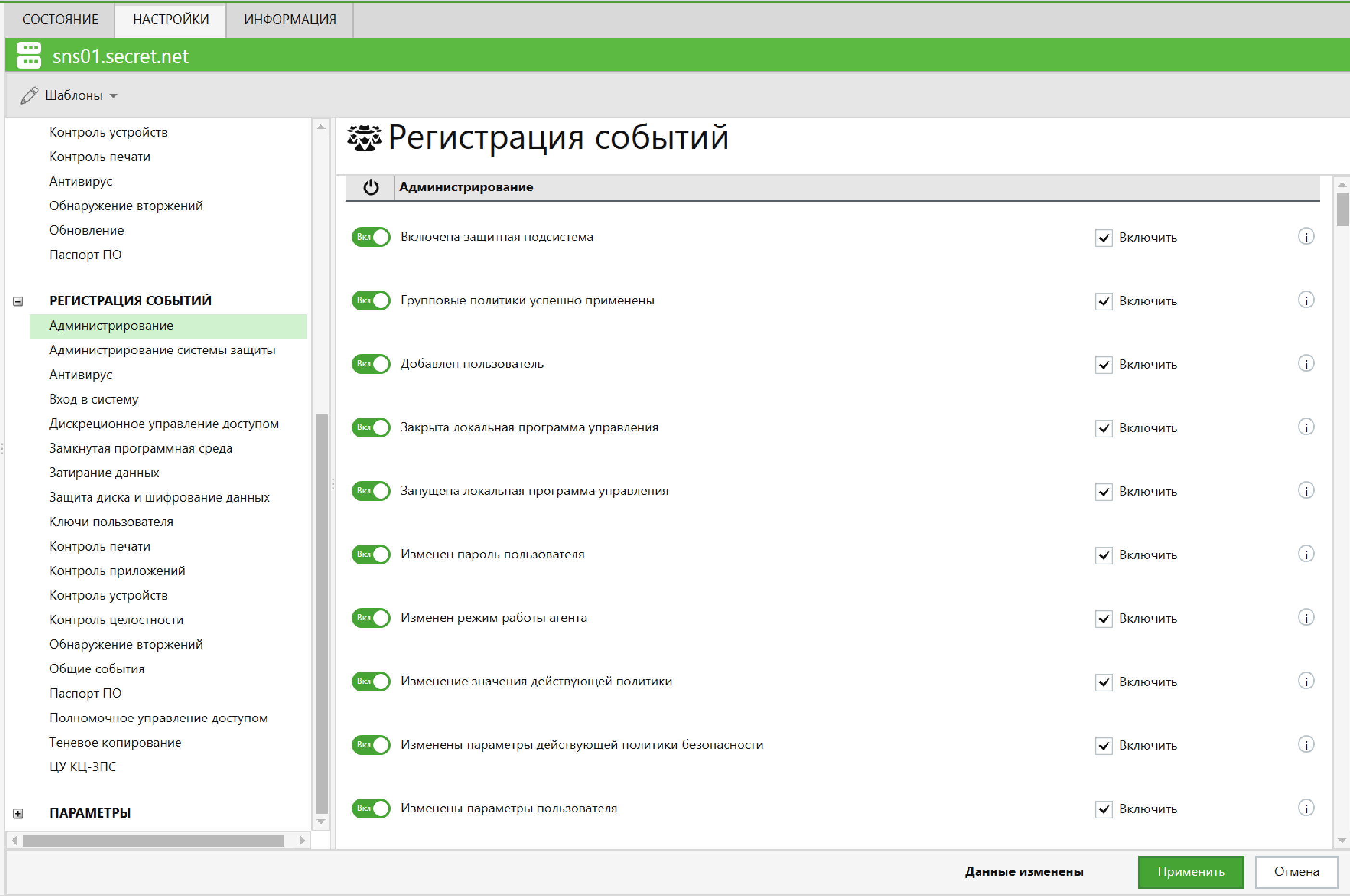Select Вход в систему in sidebar

[94, 399]
